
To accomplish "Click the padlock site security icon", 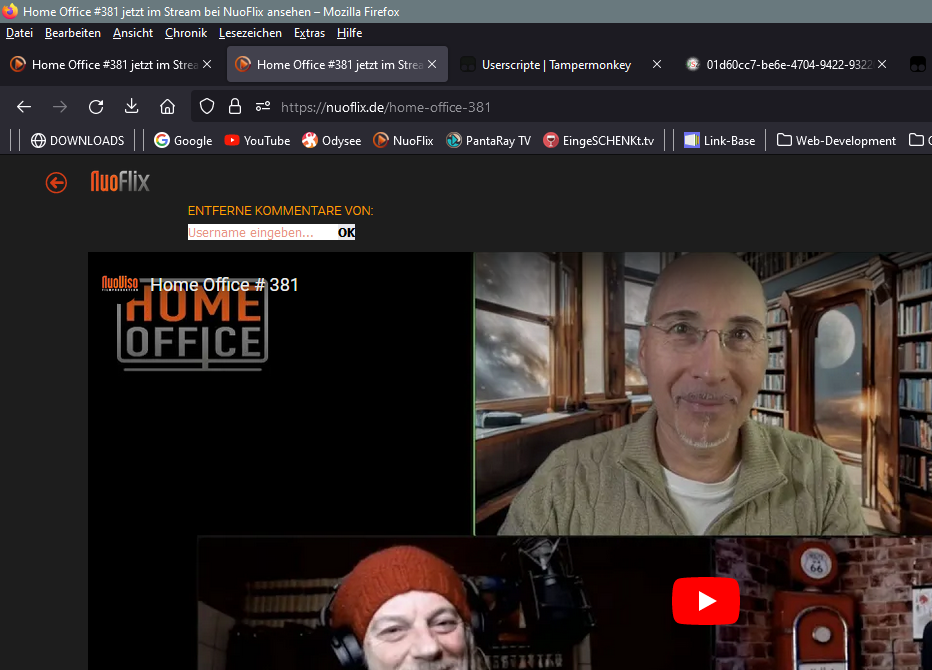I will (x=235, y=107).
